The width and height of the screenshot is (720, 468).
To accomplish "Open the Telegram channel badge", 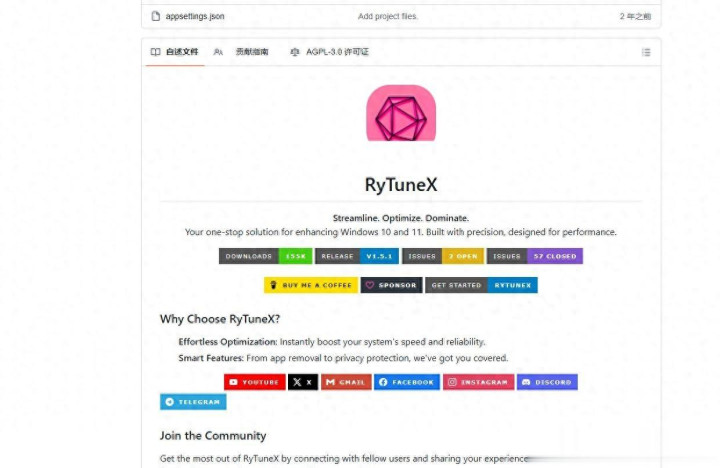I will 193,402.
